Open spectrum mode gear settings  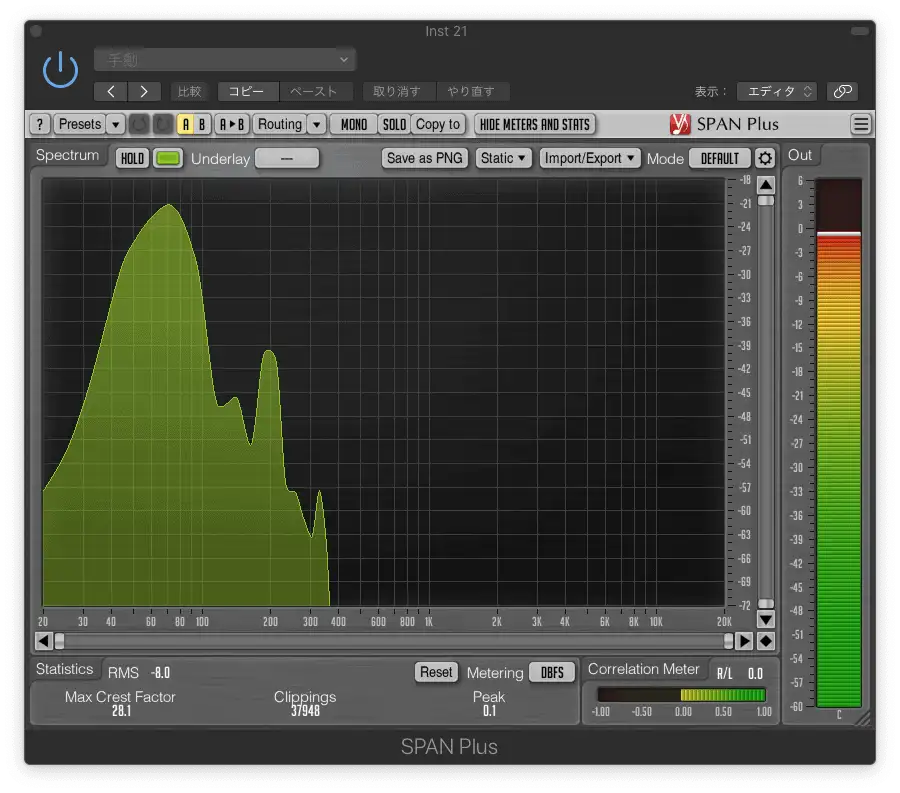pyautogui.click(x=765, y=158)
